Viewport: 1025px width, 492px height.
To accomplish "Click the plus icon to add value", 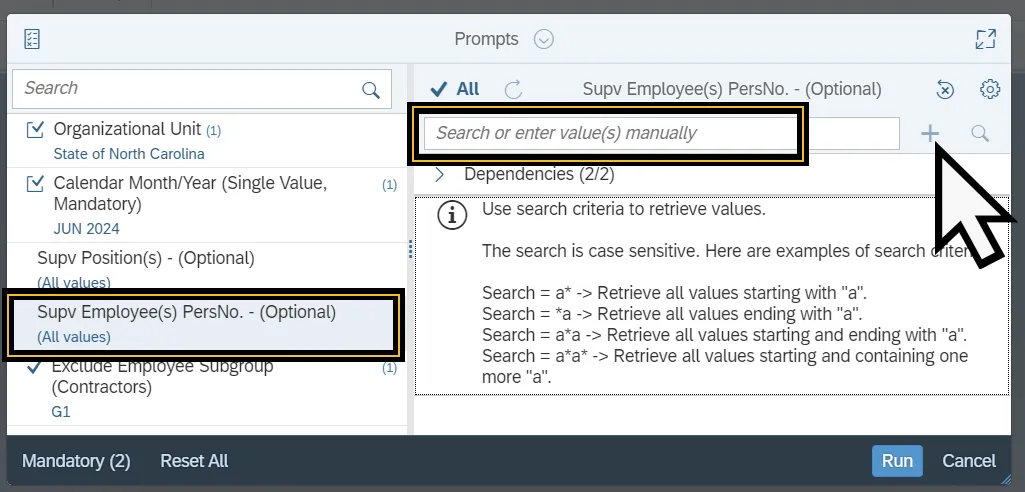I will tap(930, 133).
